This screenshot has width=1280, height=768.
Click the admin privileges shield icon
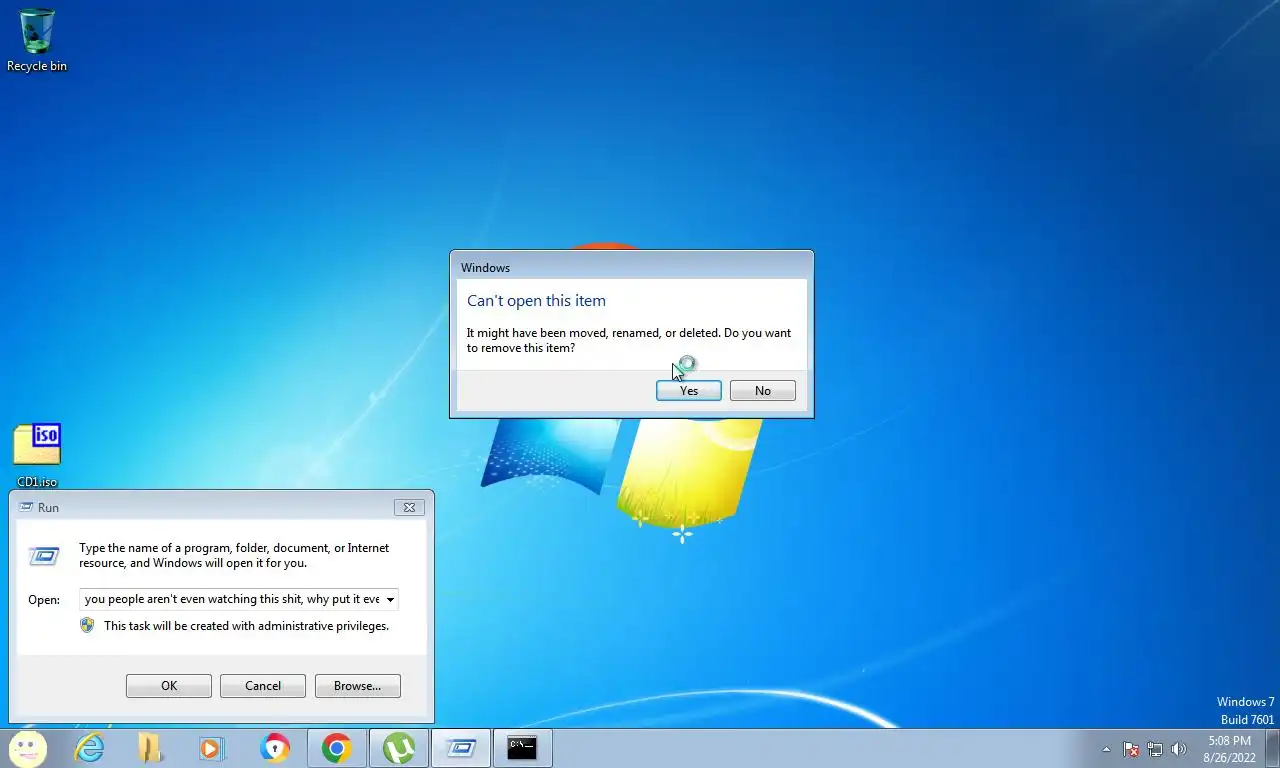tap(87, 626)
